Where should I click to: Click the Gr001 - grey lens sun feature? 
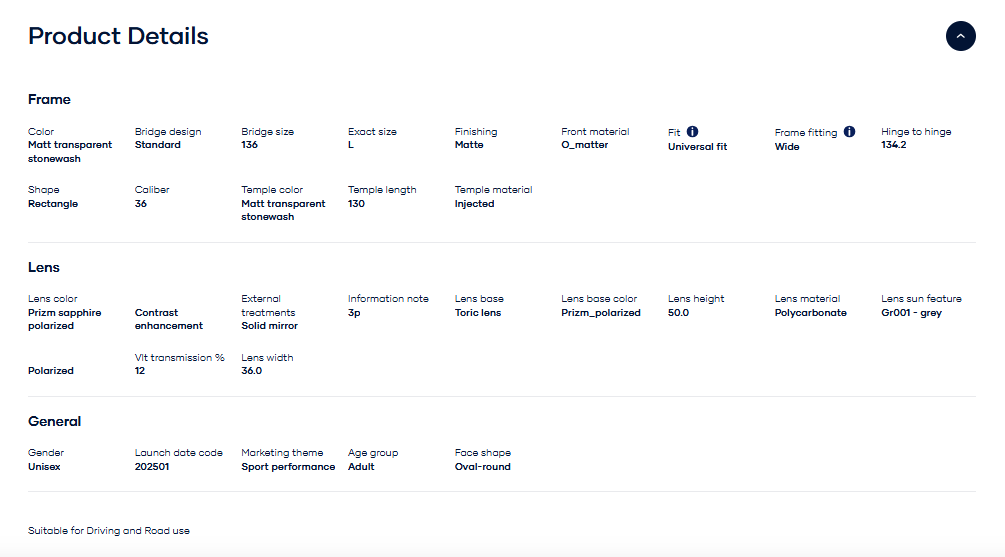(x=911, y=313)
